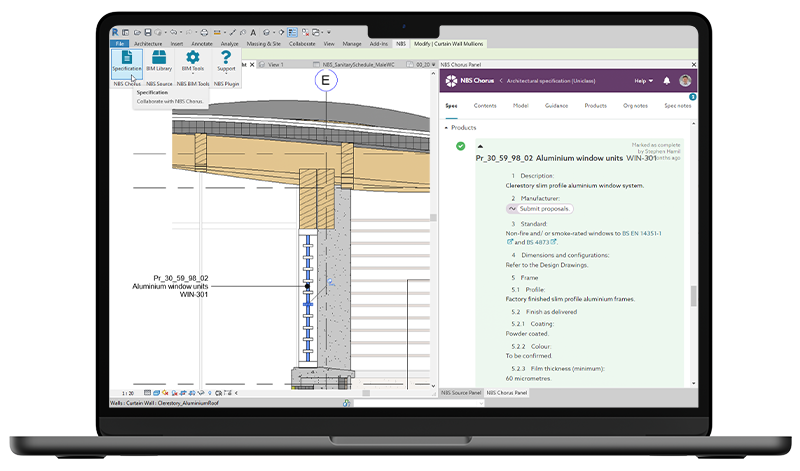
Task: Select the Pr_30_59_98_02 window tag annotation
Action: coord(170,286)
